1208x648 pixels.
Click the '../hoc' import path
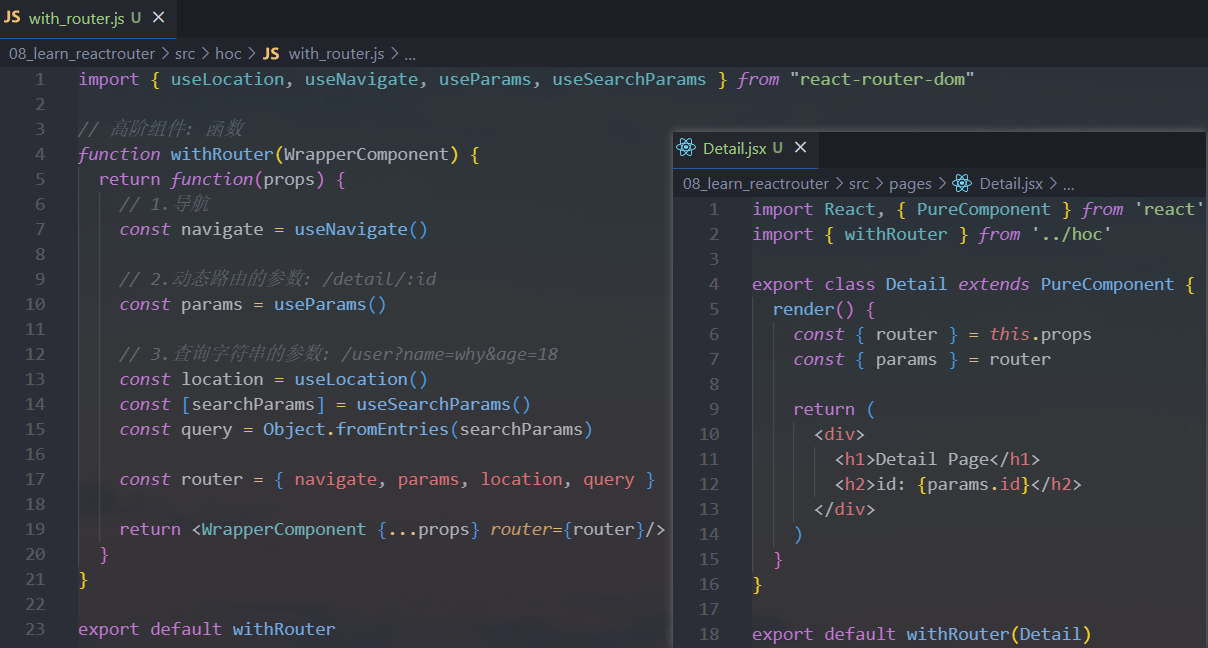click(x=1072, y=234)
